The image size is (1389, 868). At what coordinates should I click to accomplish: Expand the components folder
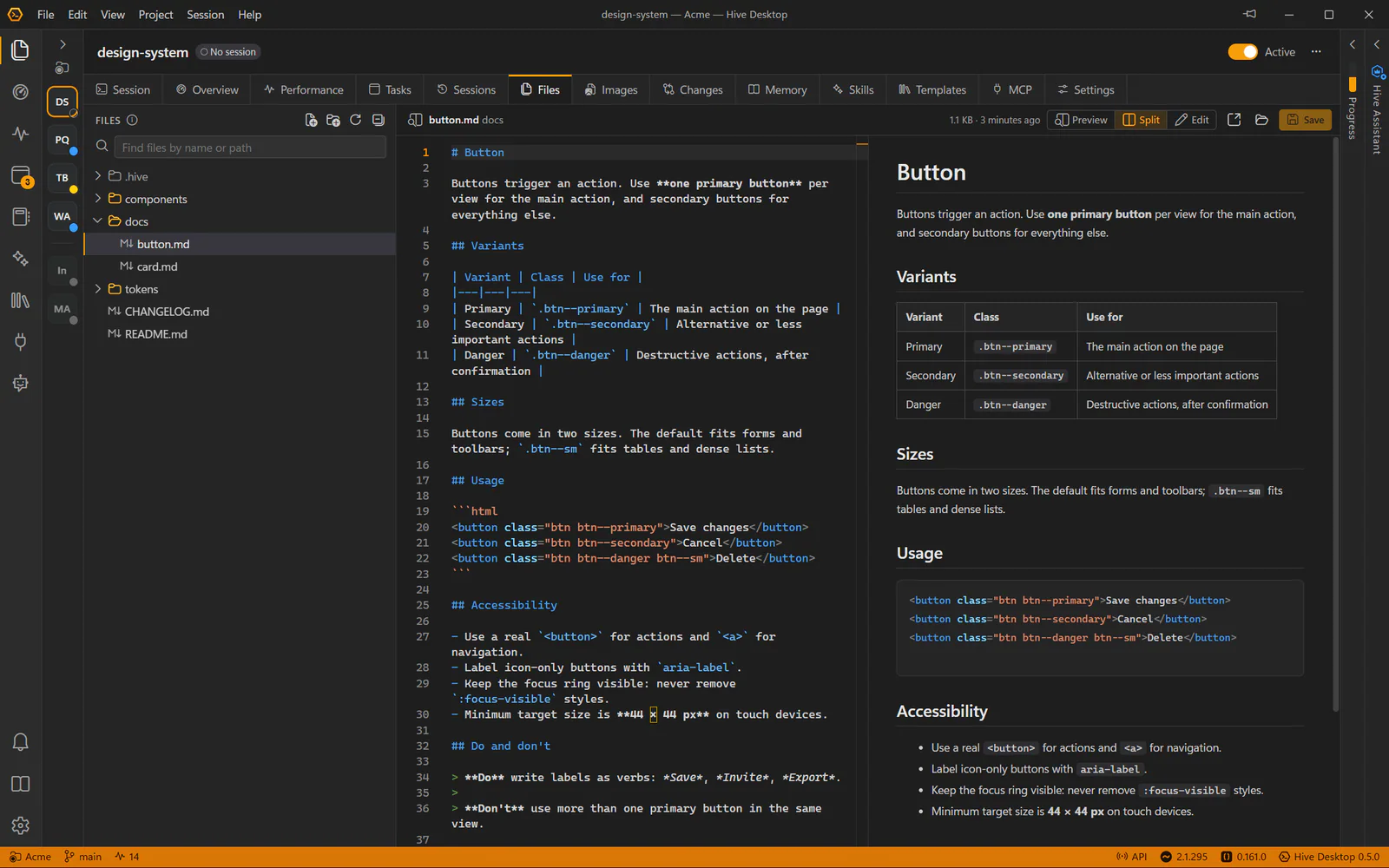(x=98, y=199)
